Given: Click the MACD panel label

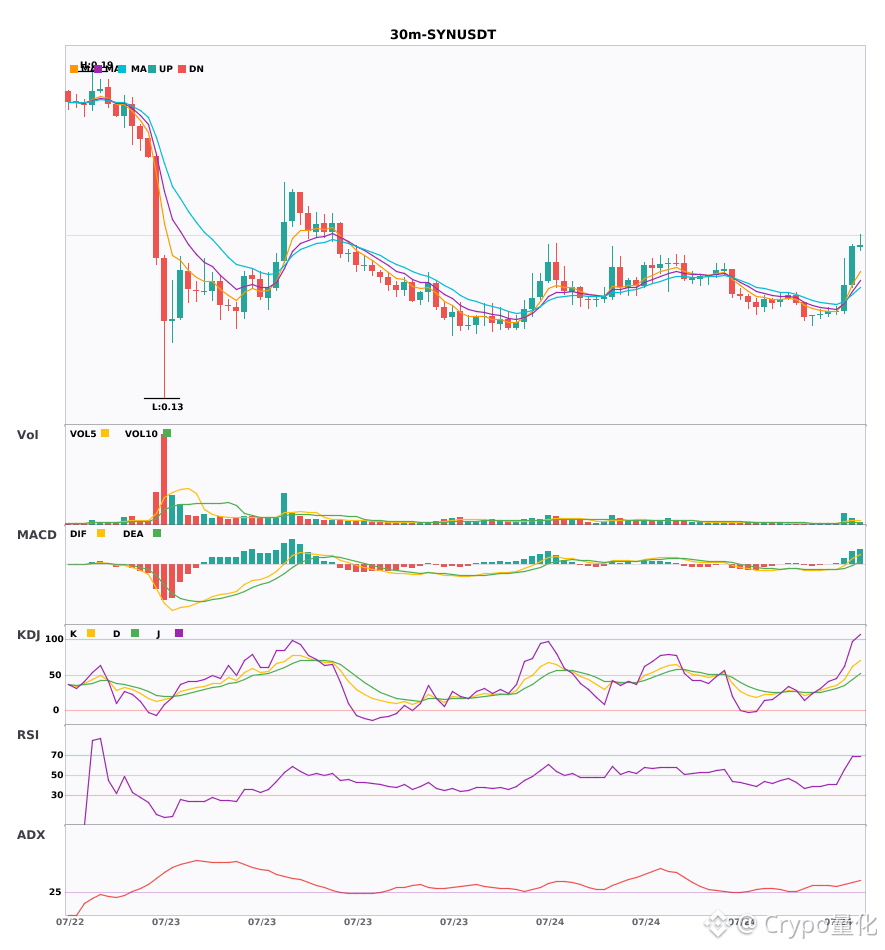Looking at the screenshot, I should click(x=36, y=535).
